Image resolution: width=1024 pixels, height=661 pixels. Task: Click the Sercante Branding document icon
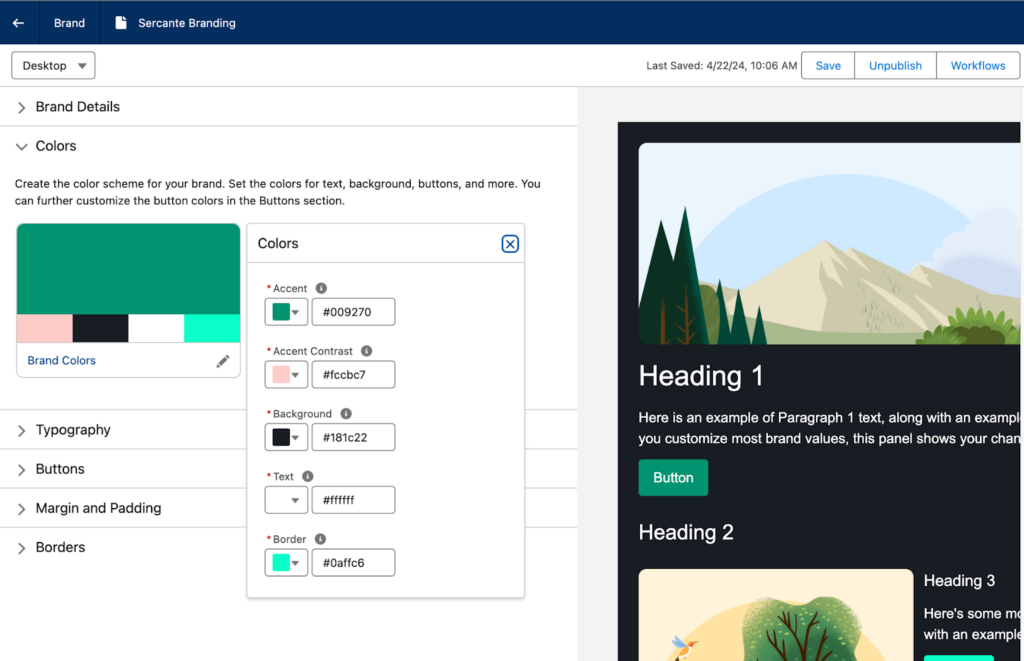click(x=121, y=23)
